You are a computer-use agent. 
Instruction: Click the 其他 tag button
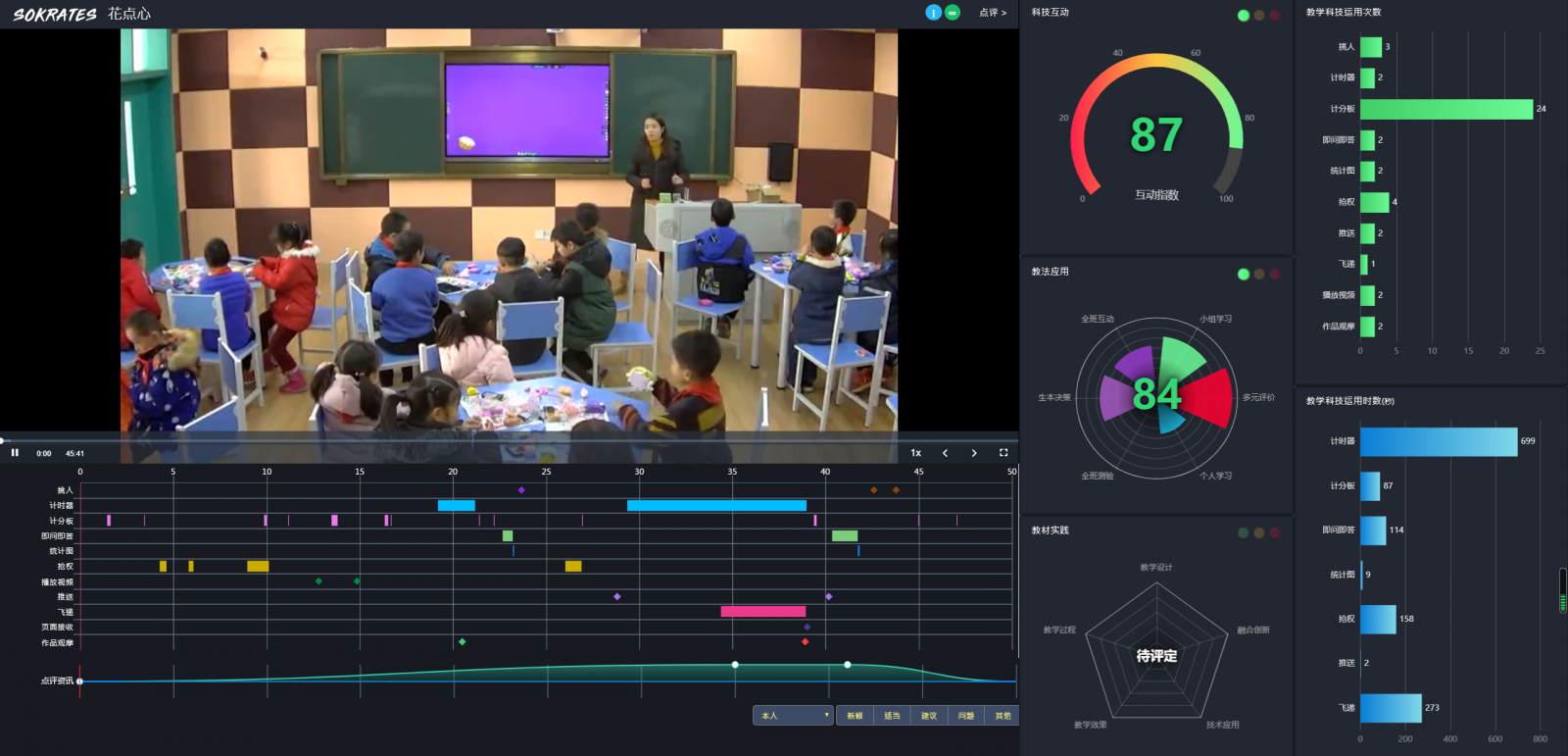(1003, 716)
